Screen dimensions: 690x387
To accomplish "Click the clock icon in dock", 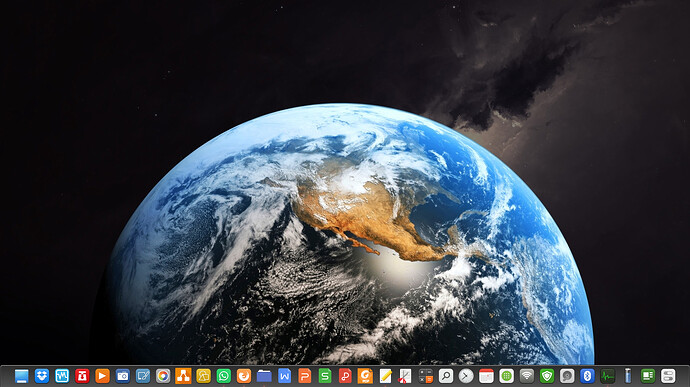I will [x=466, y=376].
